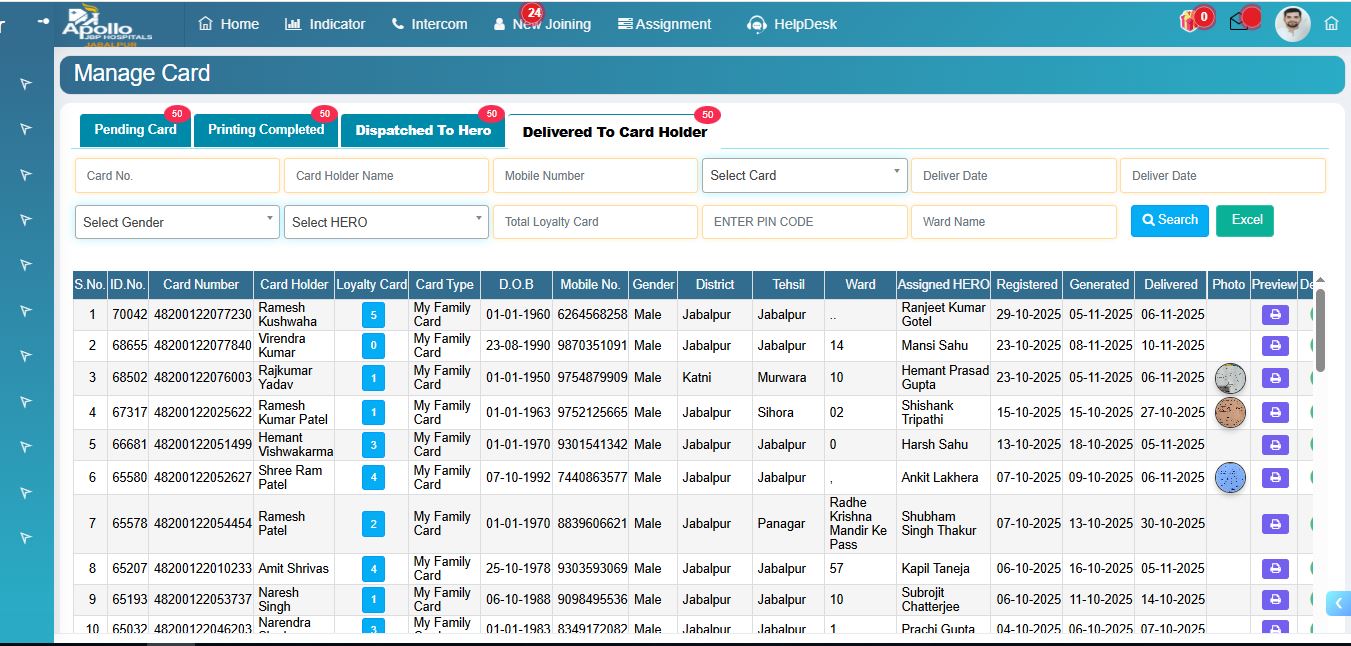Viewport: 1351px width, 646px height.
Task: Open the Dispatched To Hero tab
Action: pyautogui.click(x=423, y=131)
